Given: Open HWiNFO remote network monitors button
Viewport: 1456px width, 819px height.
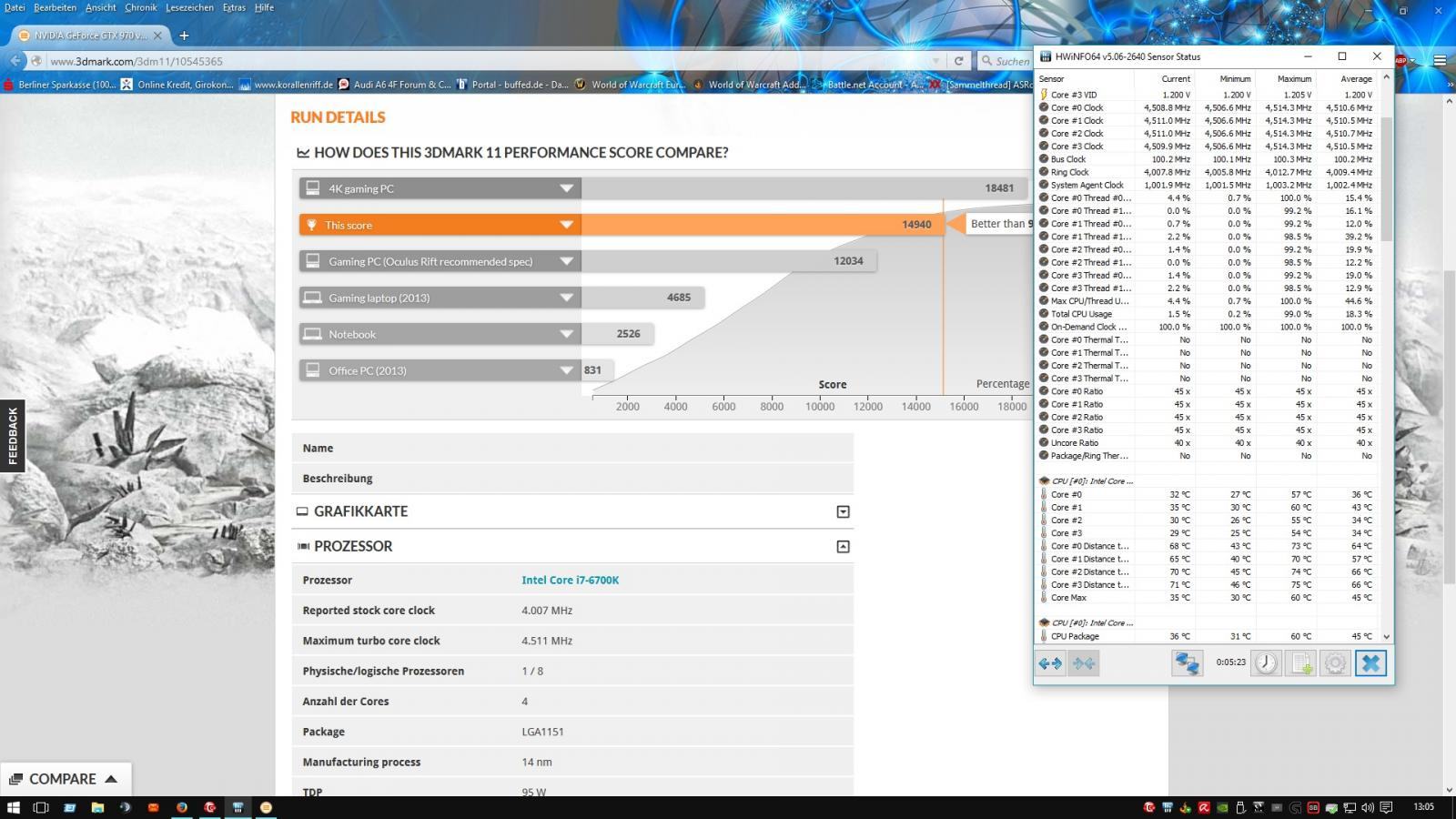Looking at the screenshot, I should click(x=1187, y=663).
